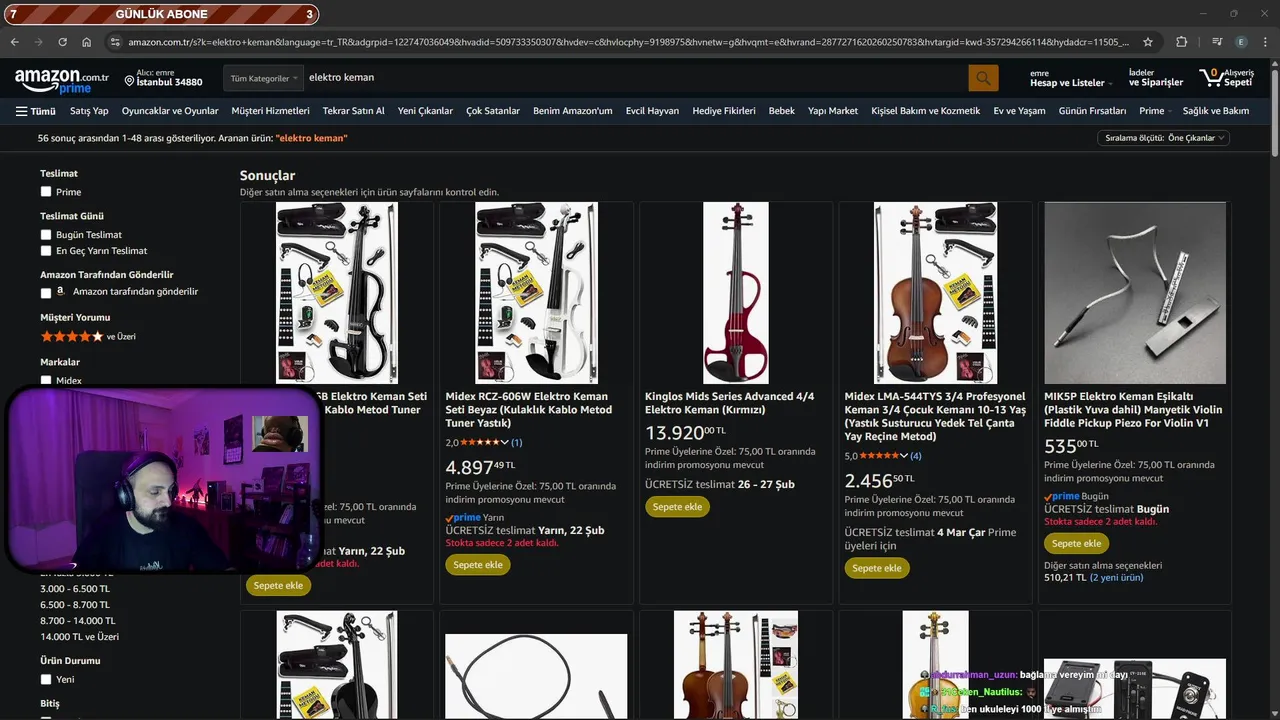The image size is (1280, 720).
Task: Filter by four stars ve Üzeri rating
Action: 88,337
